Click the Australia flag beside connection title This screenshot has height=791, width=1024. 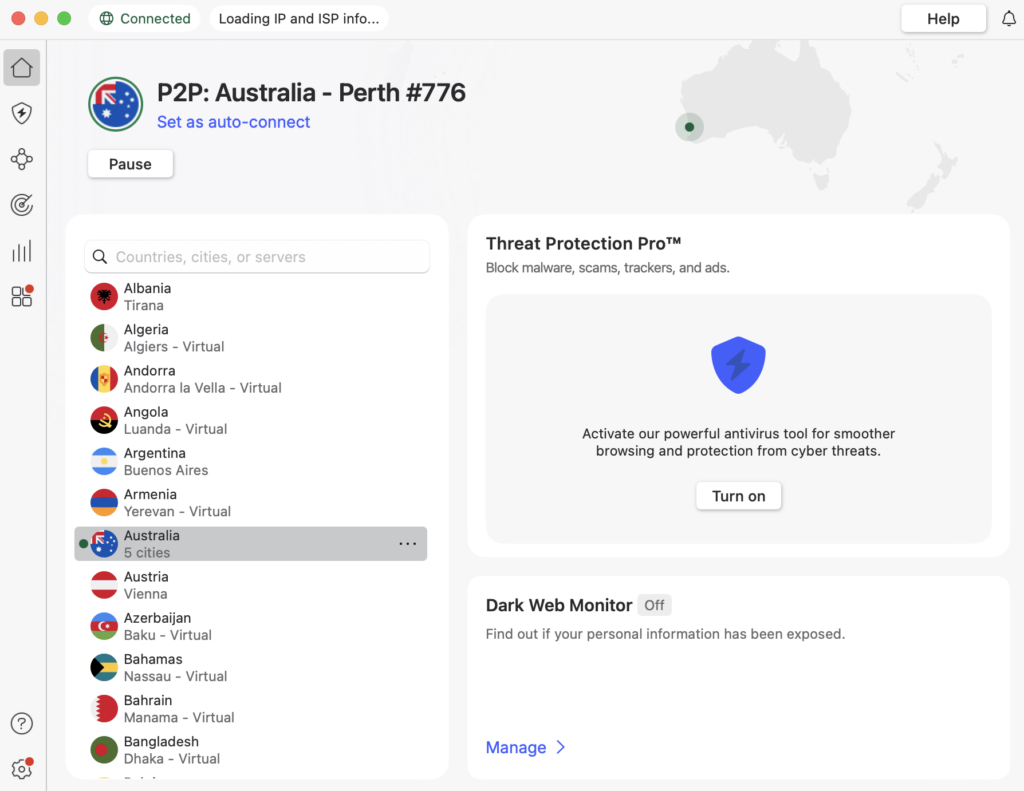point(116,104)
